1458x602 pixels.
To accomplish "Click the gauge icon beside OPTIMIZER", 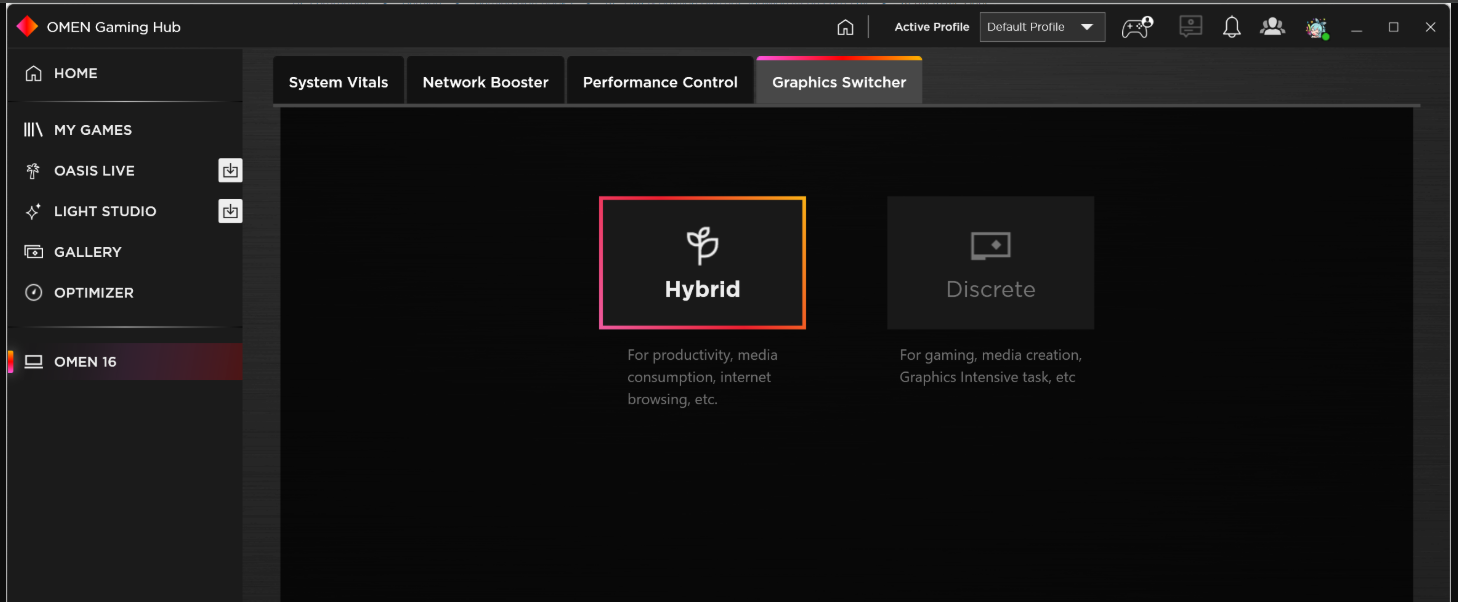I will (34, 293).
